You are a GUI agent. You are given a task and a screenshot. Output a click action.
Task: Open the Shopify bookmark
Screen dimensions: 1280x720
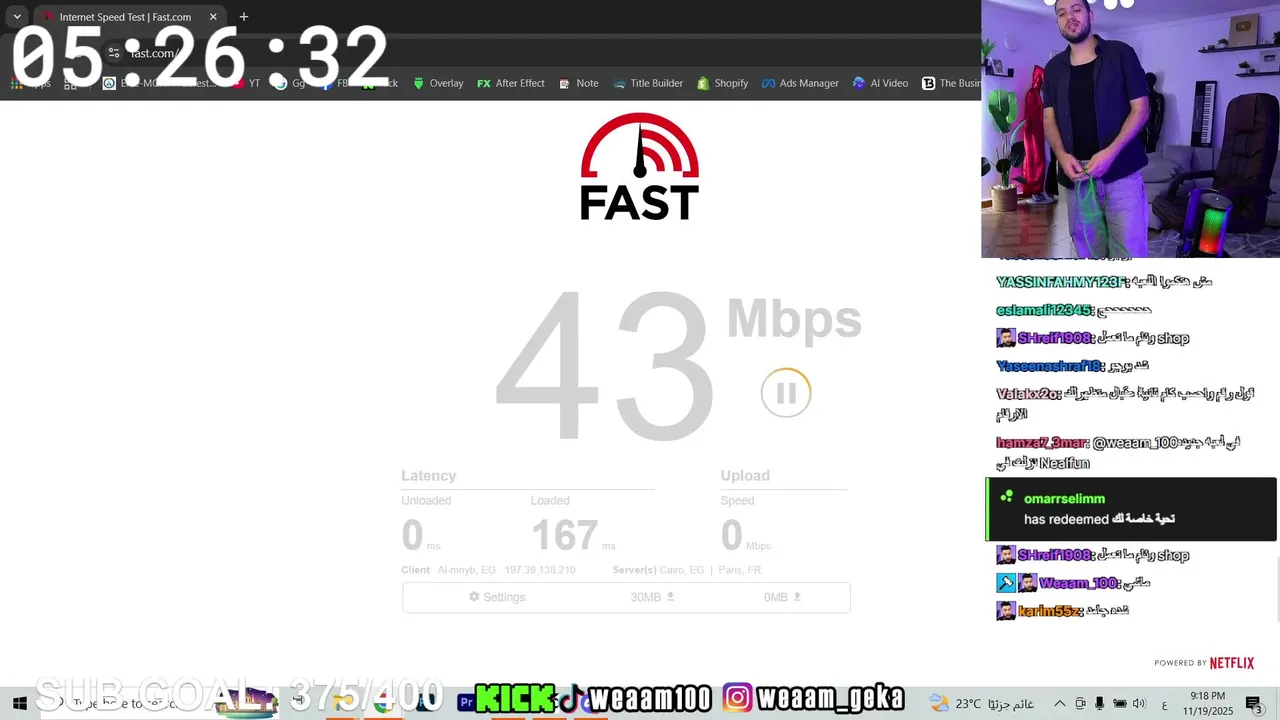coord(722,83)
